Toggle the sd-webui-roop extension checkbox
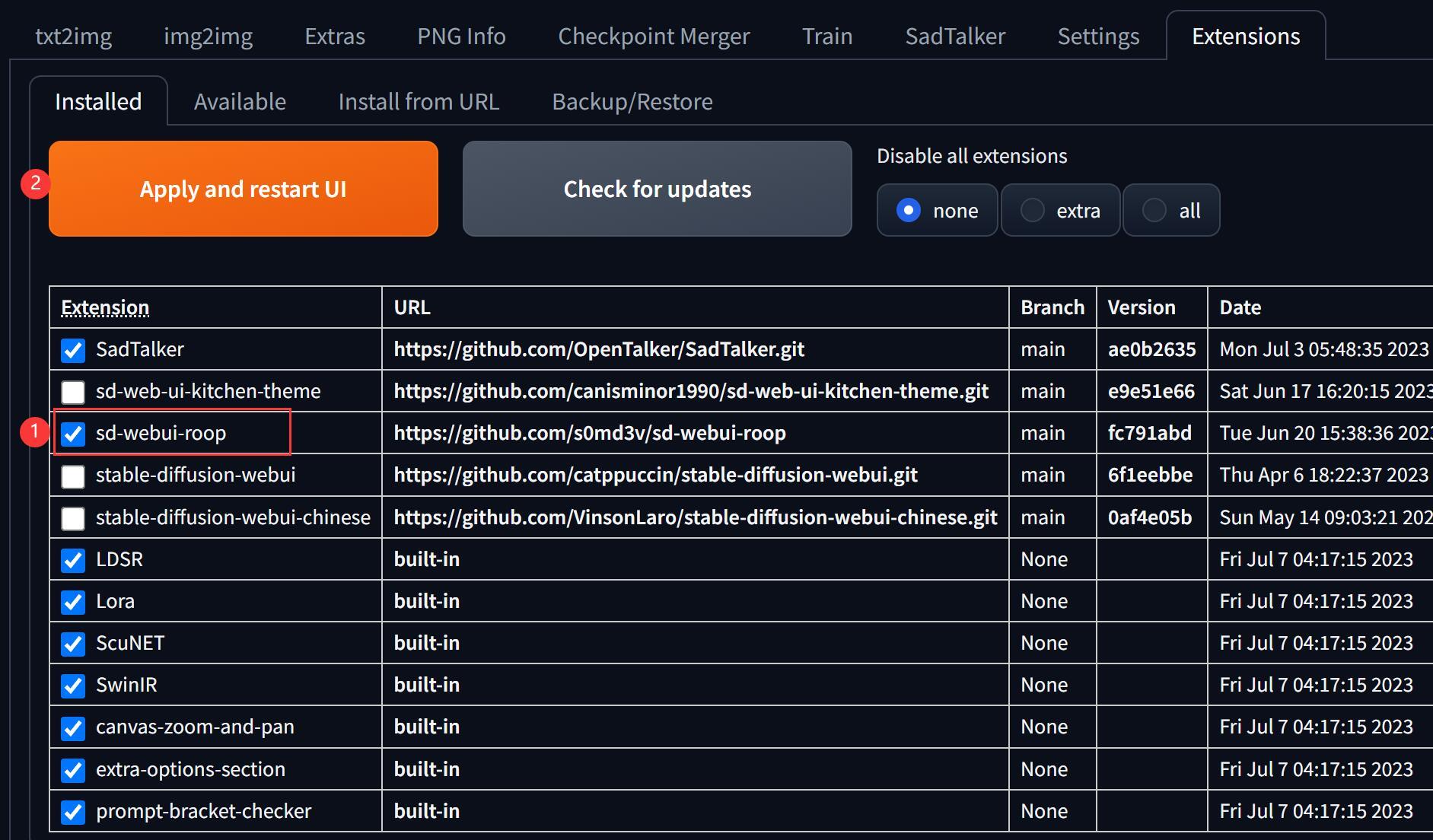Image resolution: width=1433 pixels, height=840 pixels. pyautogui.click(x=73, y=434)
